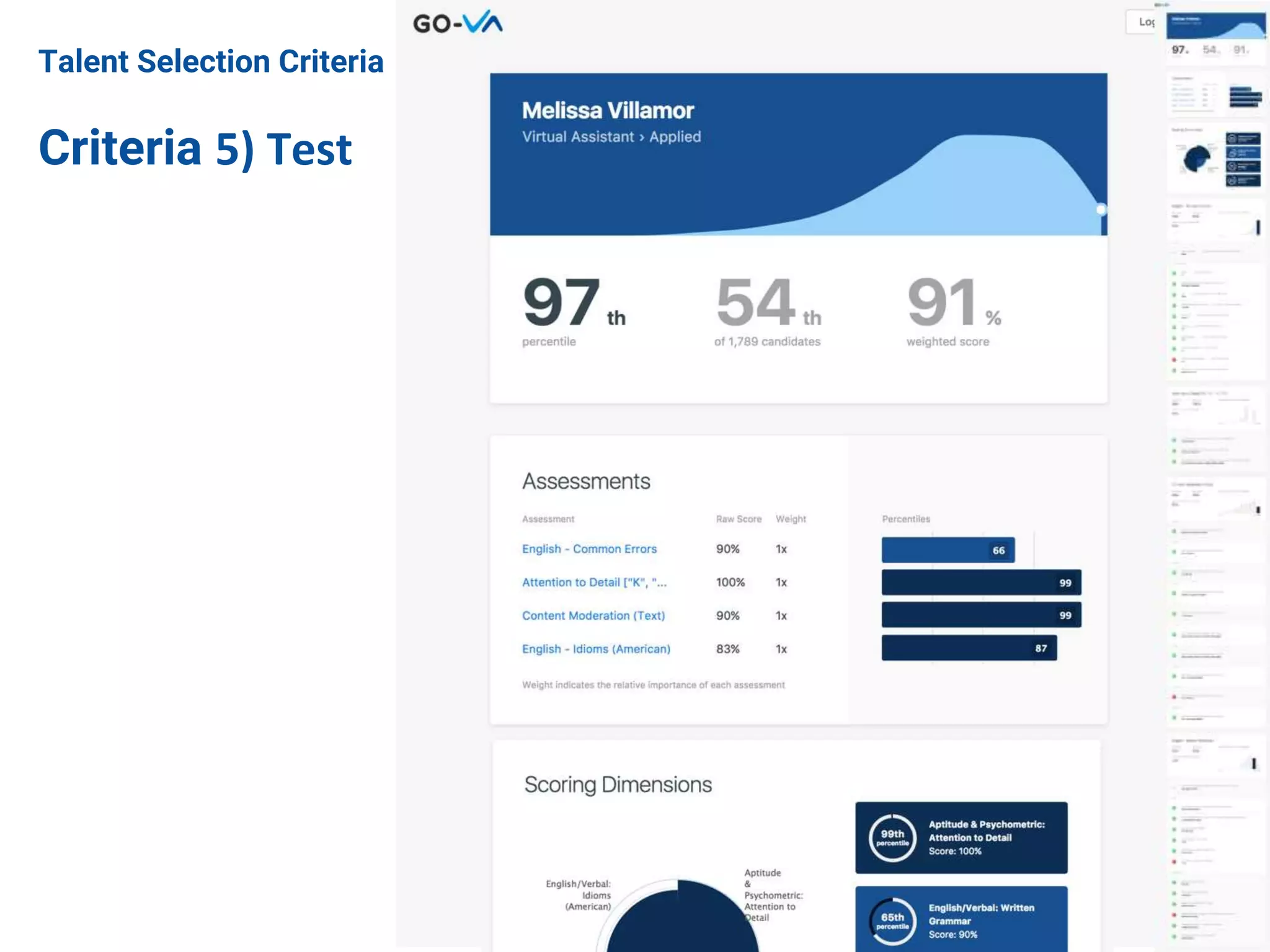Click the Assessments section heading

pyautogui.click(x=586, y=481)
